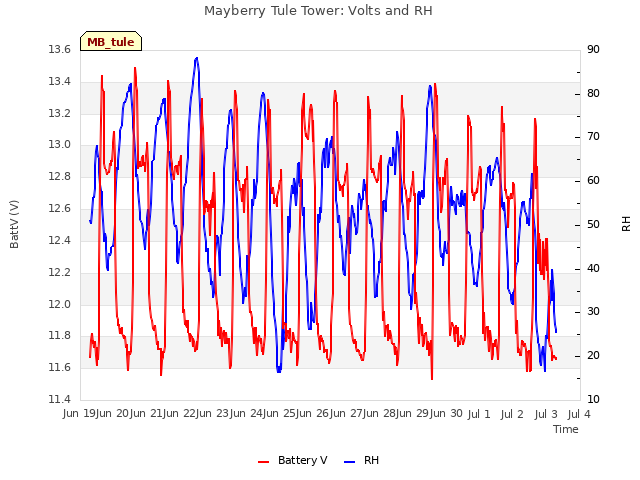Screen dimensions: 640x480
Task: Click the 90 tick on RH axis
Action: [593, 50]
